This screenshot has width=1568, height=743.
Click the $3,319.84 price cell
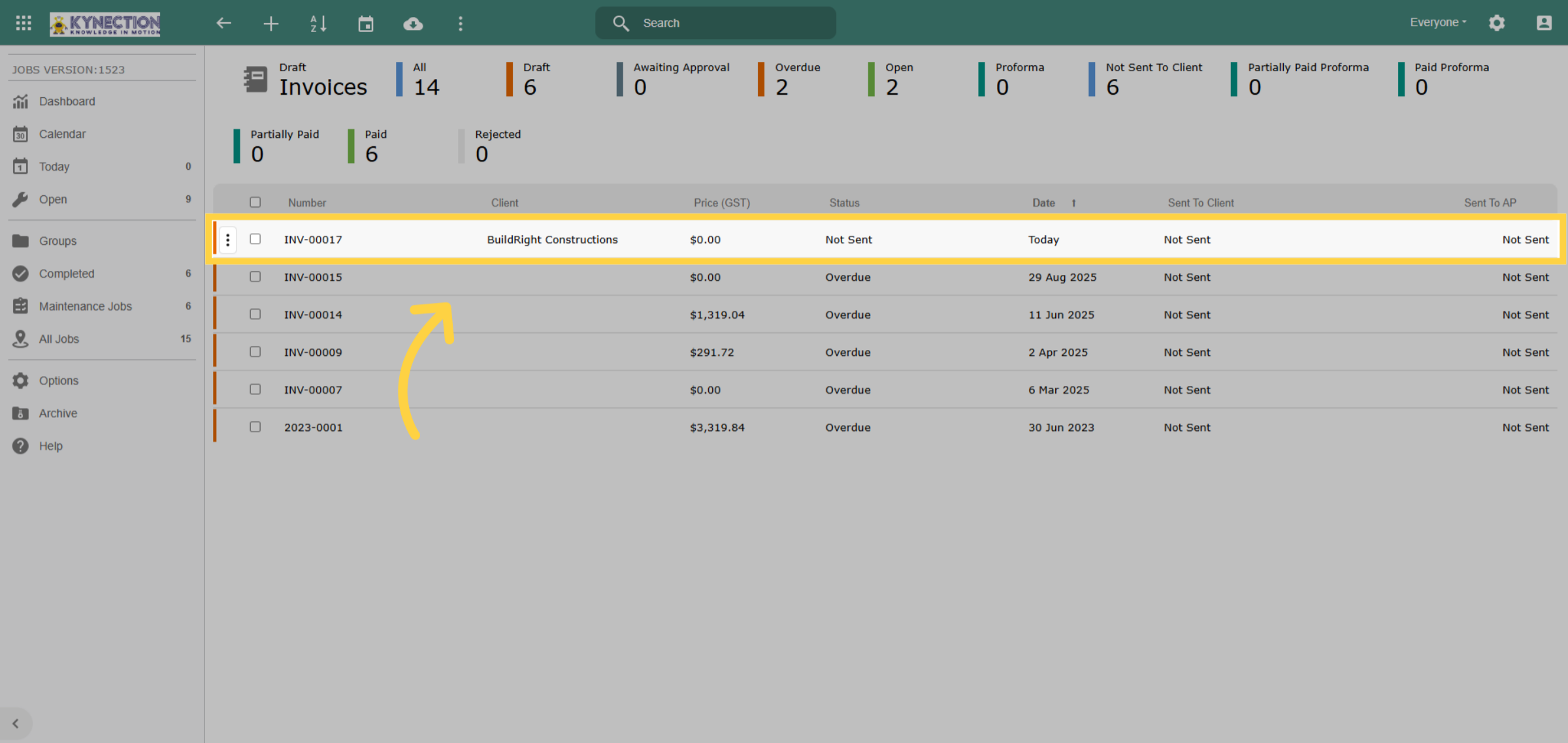click(717, 428)
